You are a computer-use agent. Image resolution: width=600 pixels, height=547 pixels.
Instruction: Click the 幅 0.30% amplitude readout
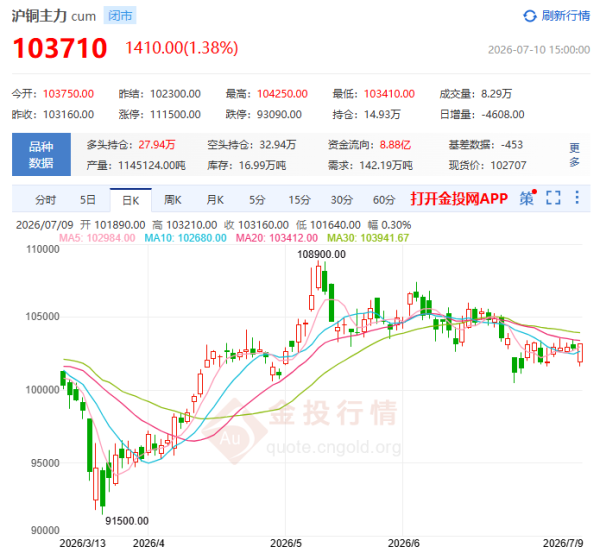click(x=390, y=225)
